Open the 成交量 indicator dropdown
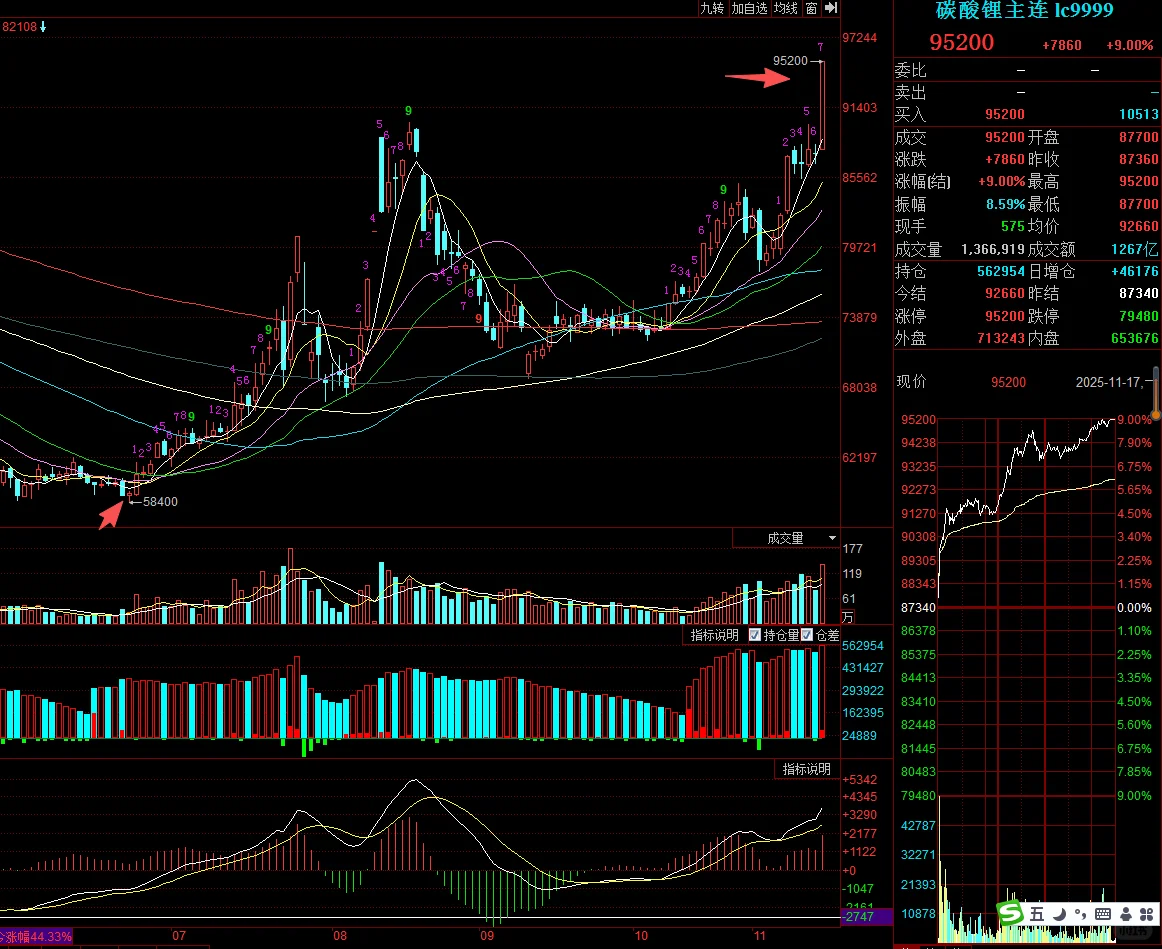Viewport: 1162px width, 949px height. pos(786,538)
